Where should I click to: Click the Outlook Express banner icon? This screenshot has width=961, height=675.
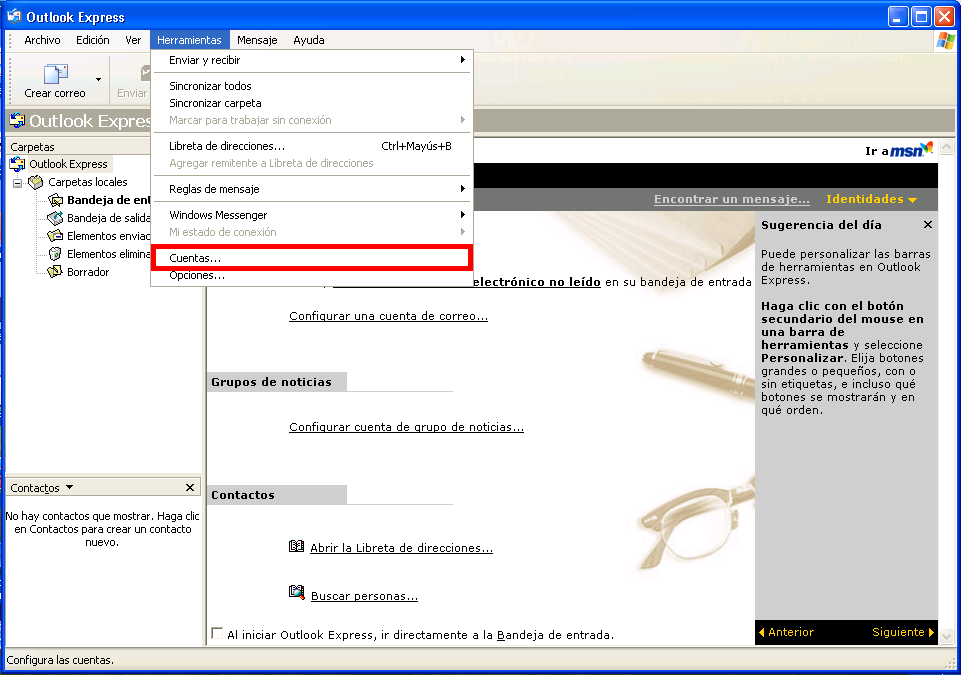point(18,121)
